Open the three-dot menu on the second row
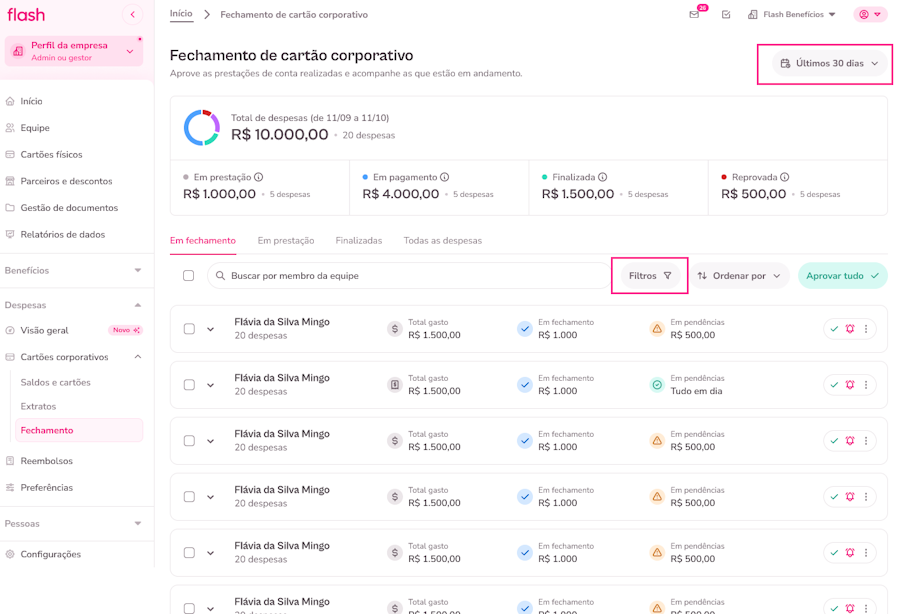Screen dimensions: 900x614 tap(866, 385)
